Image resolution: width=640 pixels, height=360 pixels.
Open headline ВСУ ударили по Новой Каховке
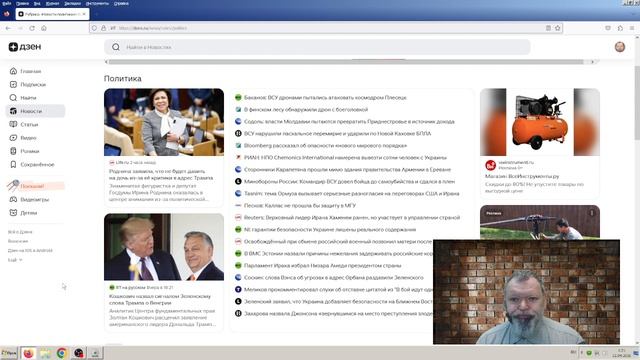point(337,133)
